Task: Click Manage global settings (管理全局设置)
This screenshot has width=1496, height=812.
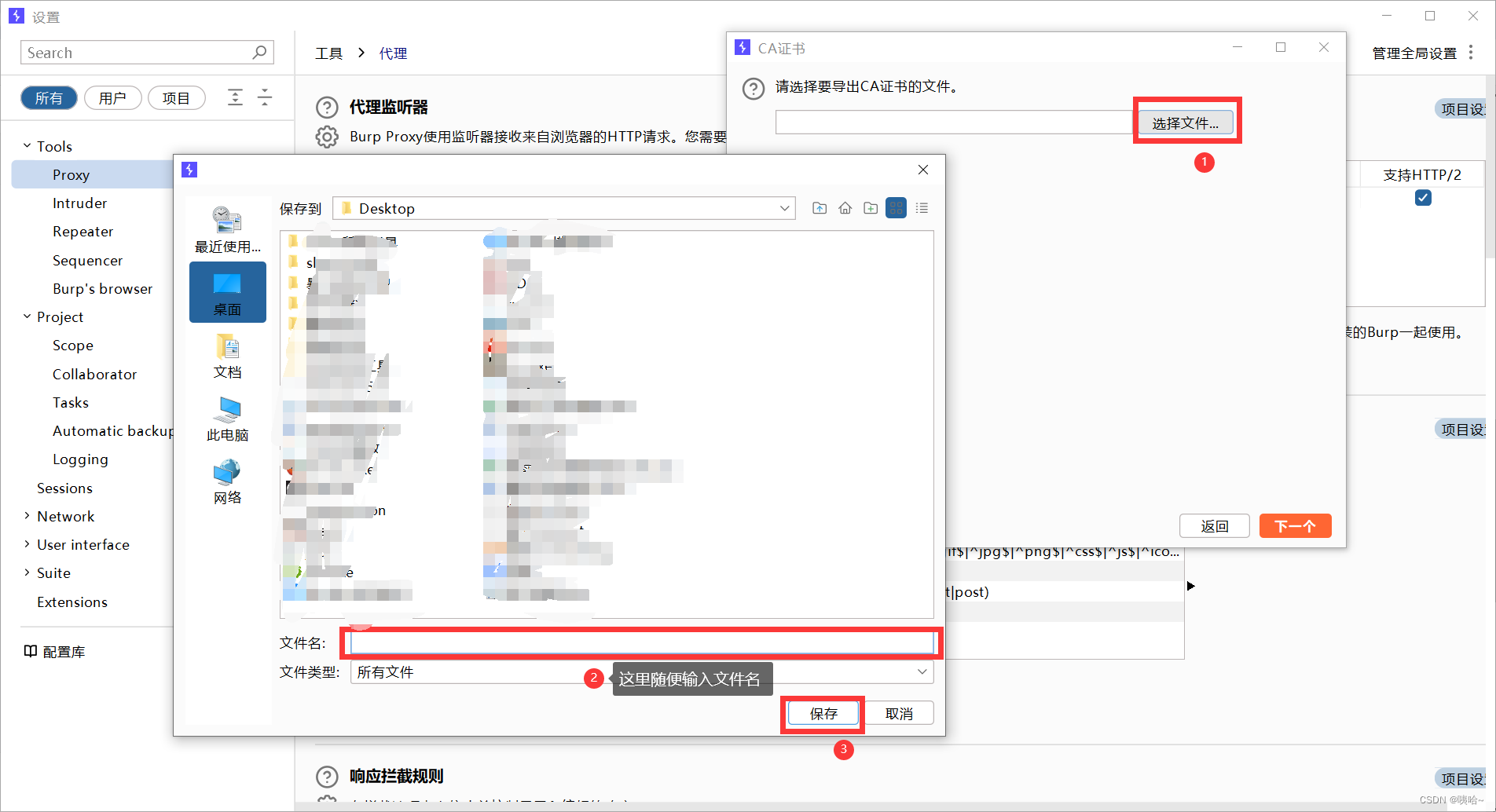Action: pos(1414,53)
